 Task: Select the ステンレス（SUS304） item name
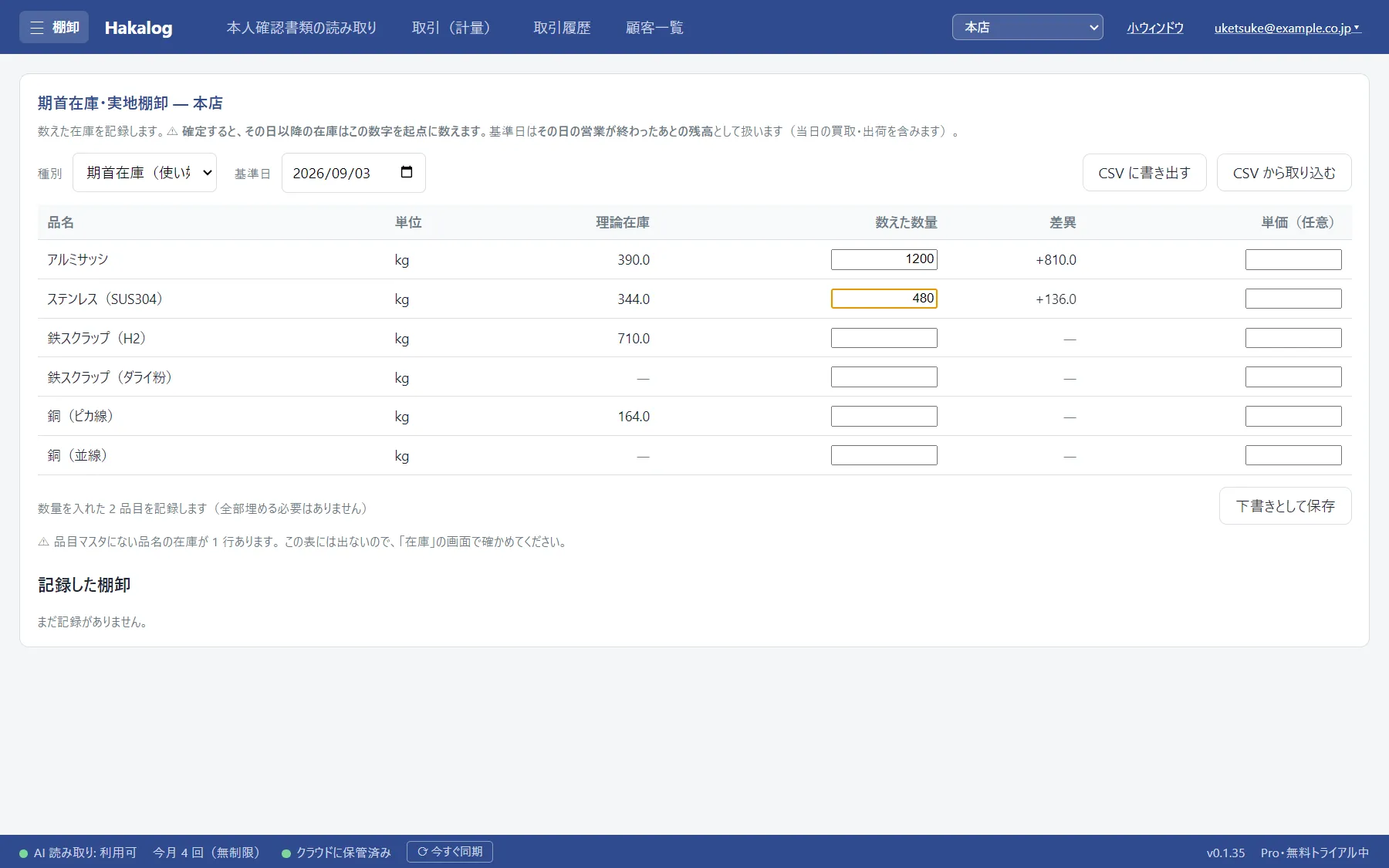(x=107, y=299)
